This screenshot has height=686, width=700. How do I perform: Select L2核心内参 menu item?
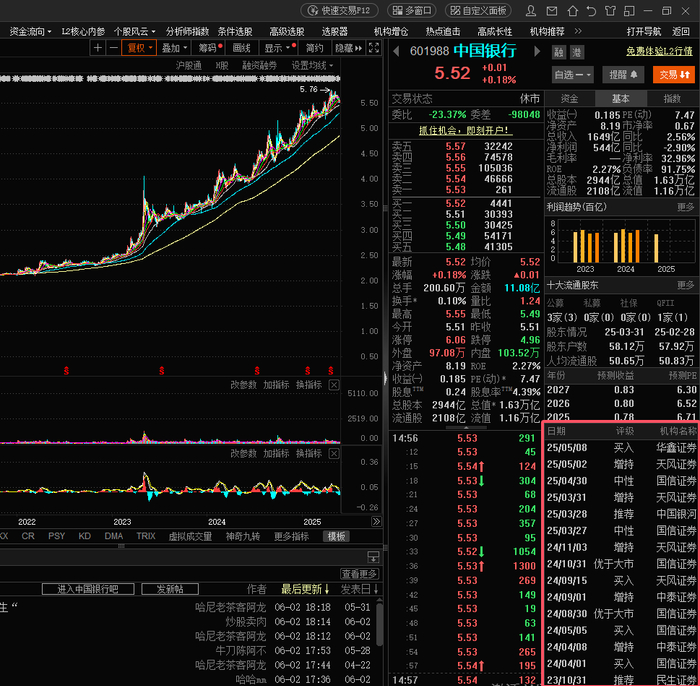click(x=83, y=32)
